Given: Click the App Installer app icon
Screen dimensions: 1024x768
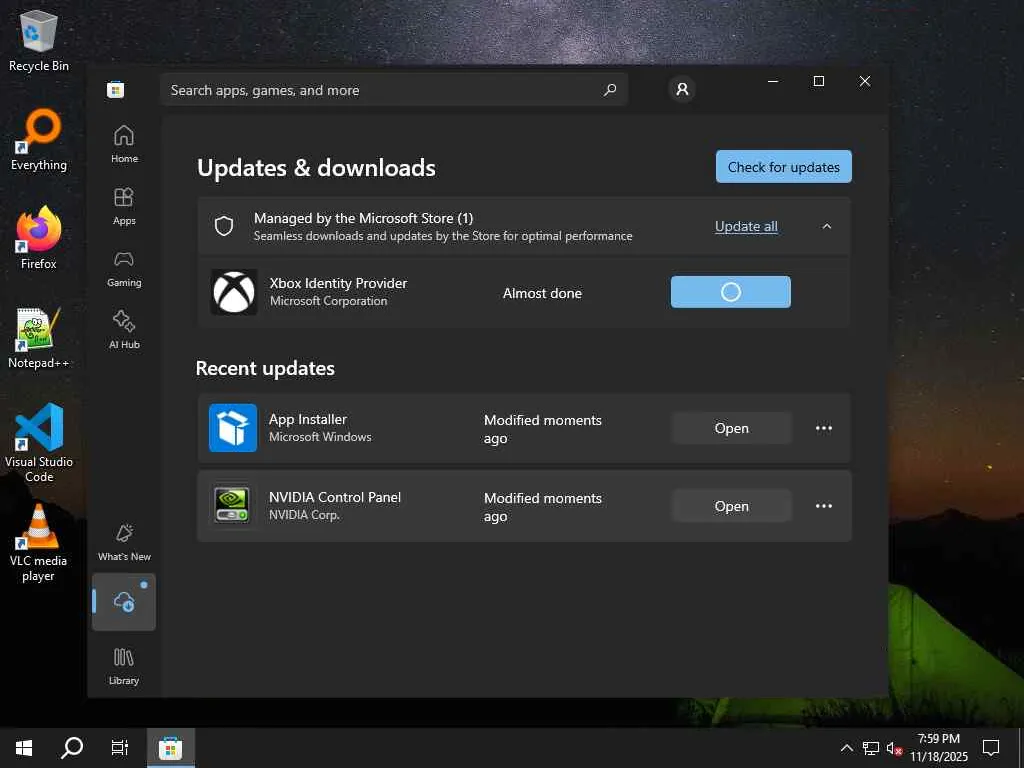Looking at the screenshot, I should tap(233, 428).
